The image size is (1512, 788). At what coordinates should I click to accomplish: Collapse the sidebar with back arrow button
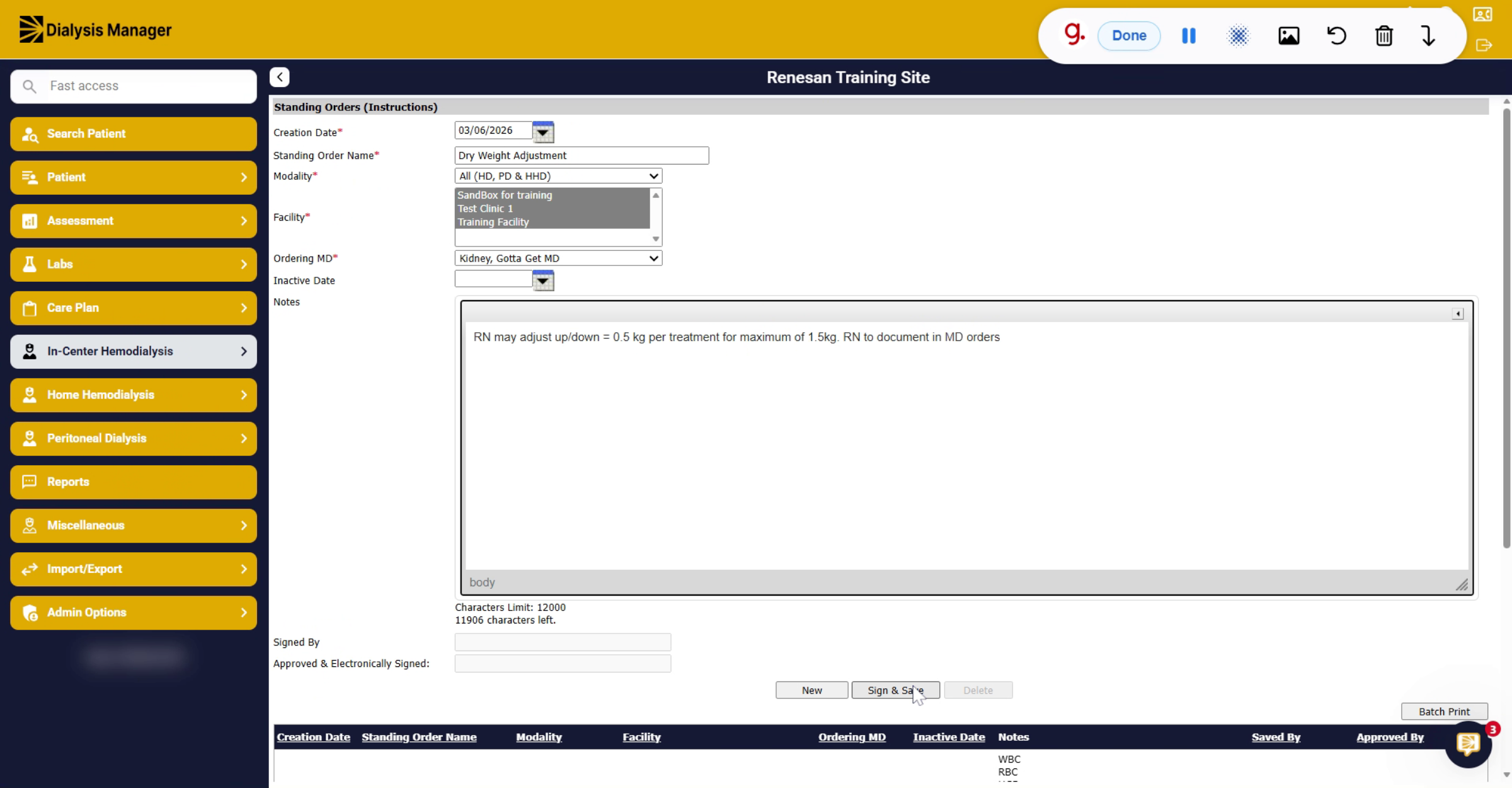click(x=280, y=77)
